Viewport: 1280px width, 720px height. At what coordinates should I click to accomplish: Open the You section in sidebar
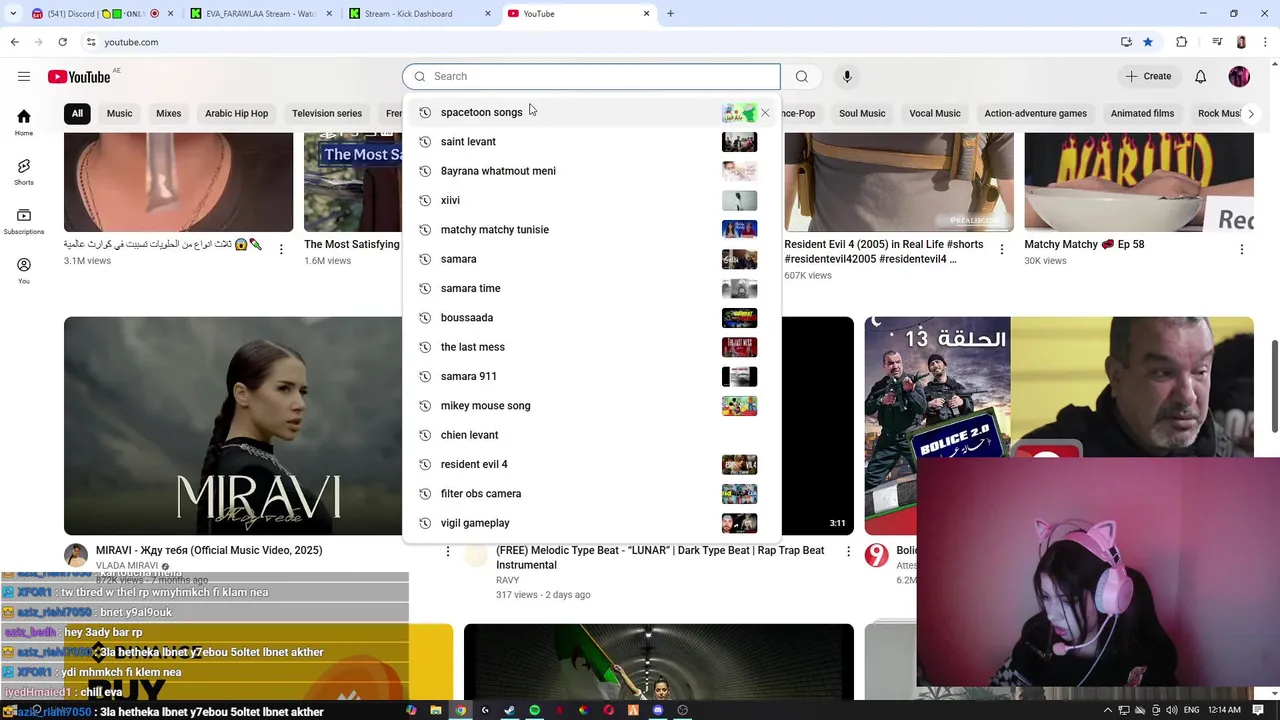(x=24, y=270)
